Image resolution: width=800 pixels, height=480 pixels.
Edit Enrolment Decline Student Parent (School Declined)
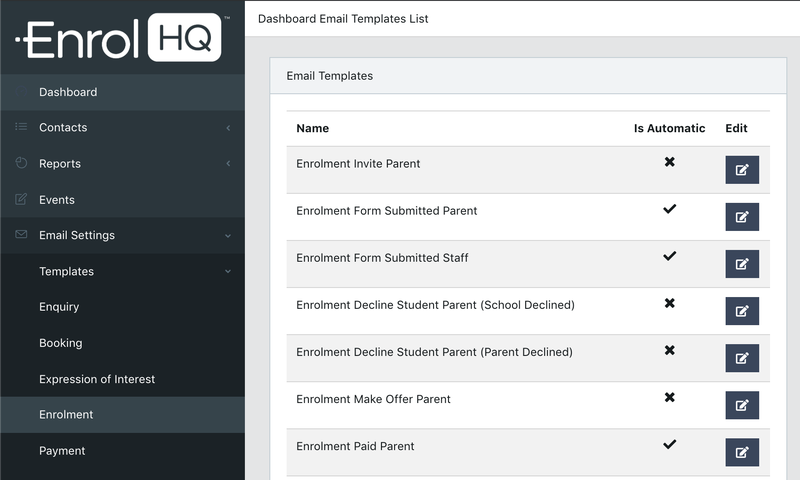coord(741,311)
